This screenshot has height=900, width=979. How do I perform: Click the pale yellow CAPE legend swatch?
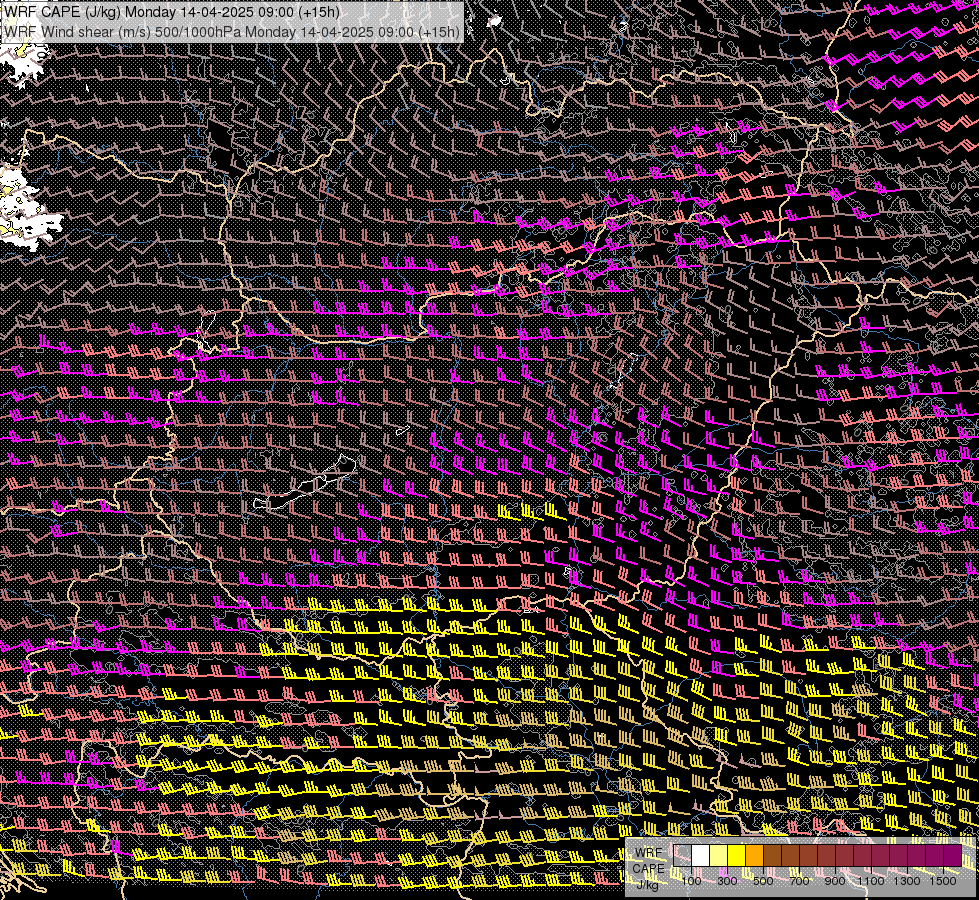pos(719,856)
